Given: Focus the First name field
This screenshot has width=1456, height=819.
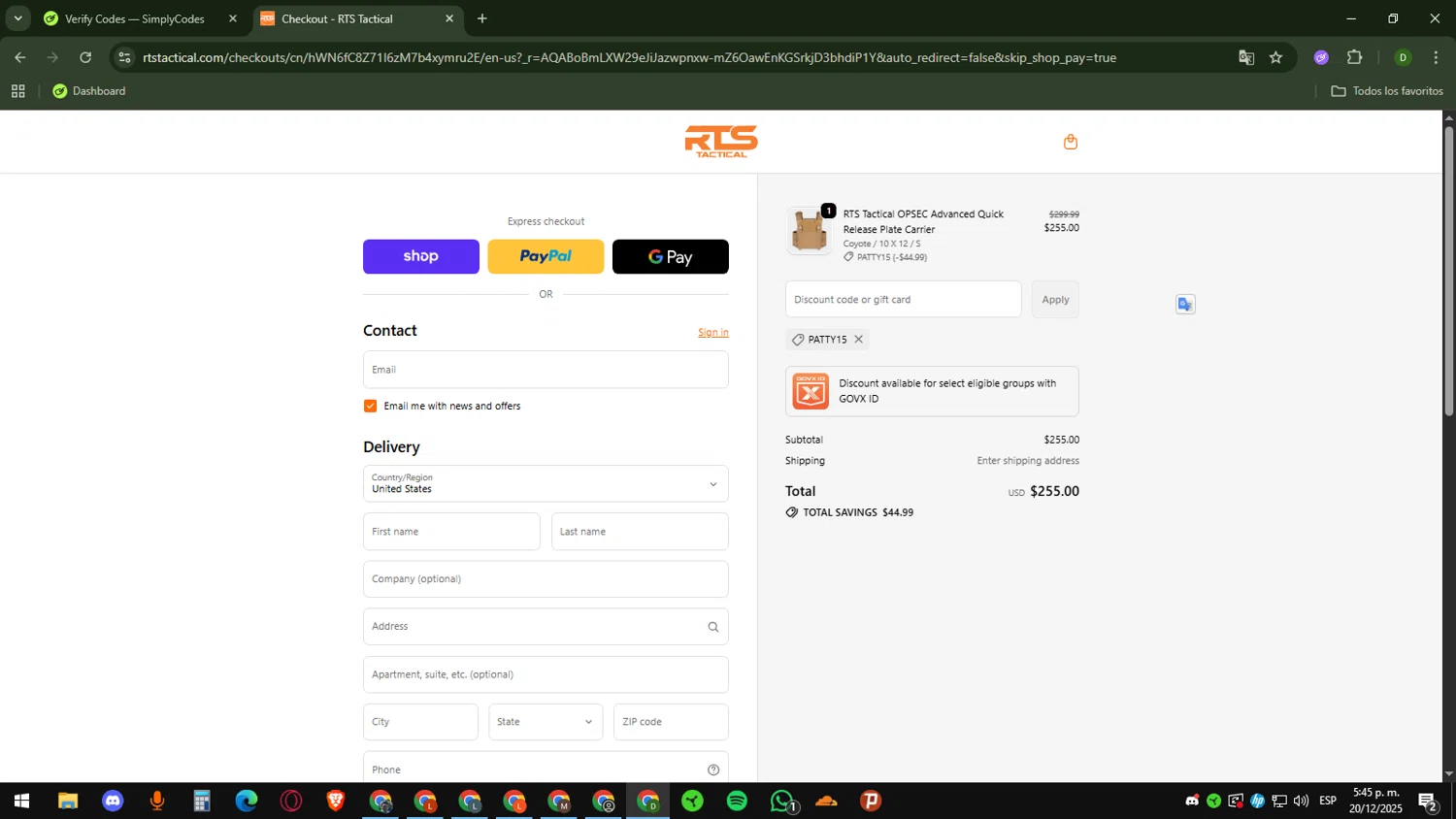Looking at the screenshot, I should 451,532.
